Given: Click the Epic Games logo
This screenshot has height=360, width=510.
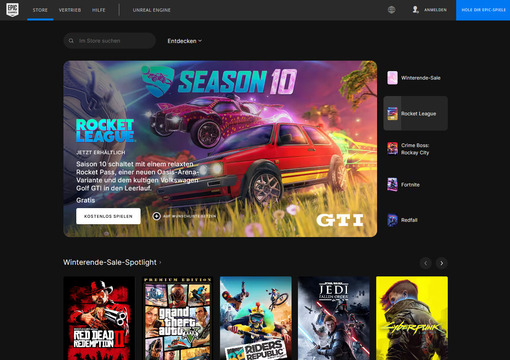Looking at the screenshot, I should pos(12,10).
